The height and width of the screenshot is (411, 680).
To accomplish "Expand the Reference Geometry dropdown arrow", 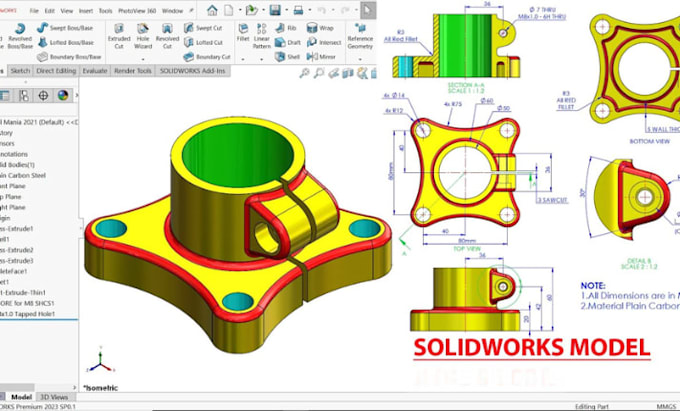I will [360, 59].
